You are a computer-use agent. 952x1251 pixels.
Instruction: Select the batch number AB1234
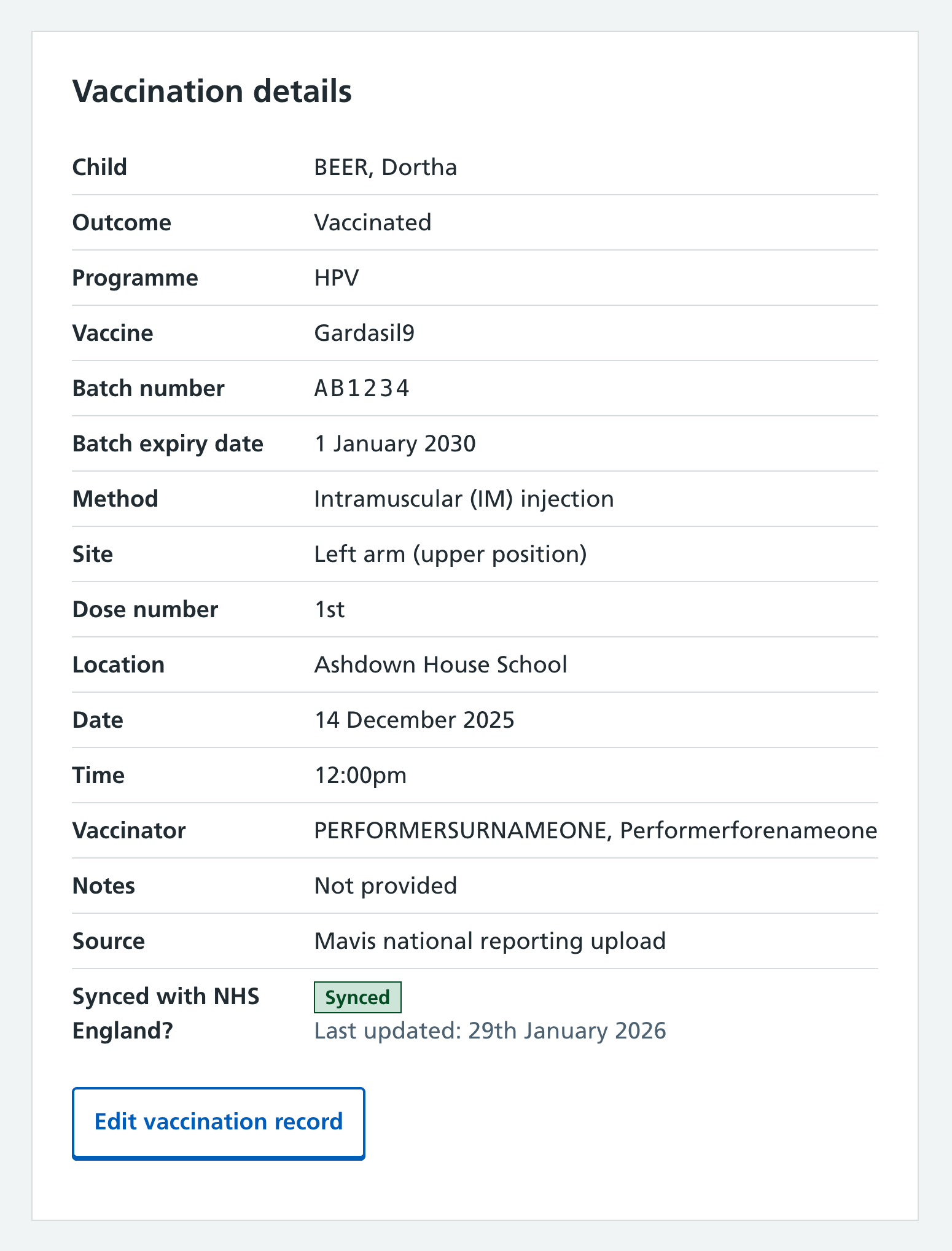pos(362,388)
